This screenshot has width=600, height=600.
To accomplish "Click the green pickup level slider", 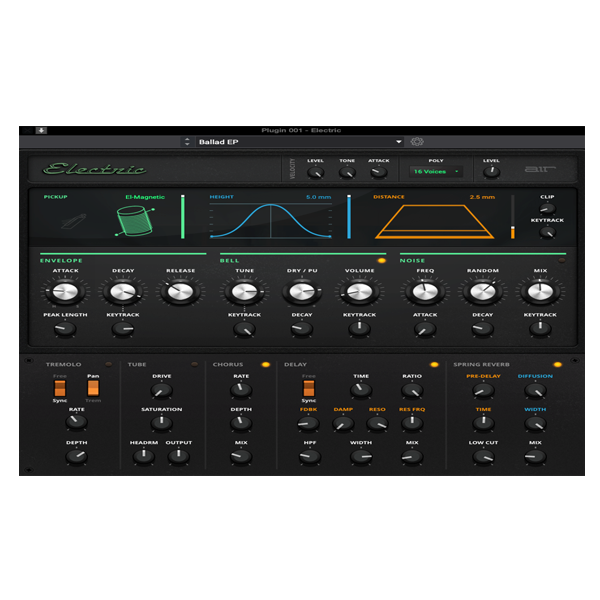I will 183,217.
